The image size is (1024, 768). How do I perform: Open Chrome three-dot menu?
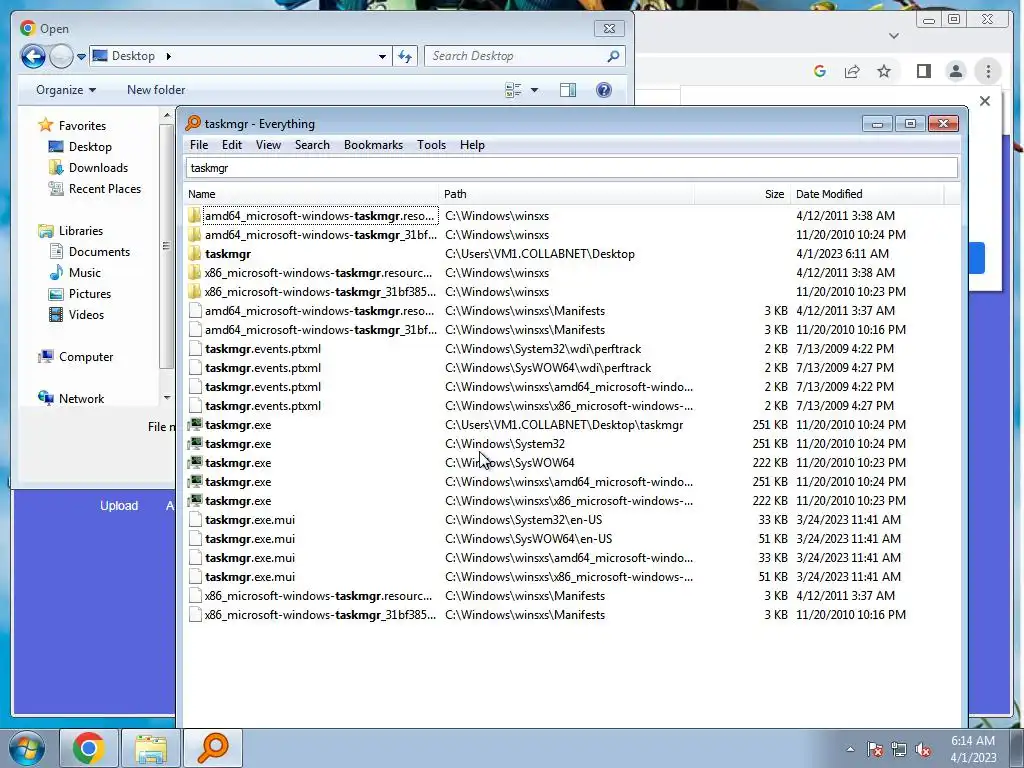[988, 71]
